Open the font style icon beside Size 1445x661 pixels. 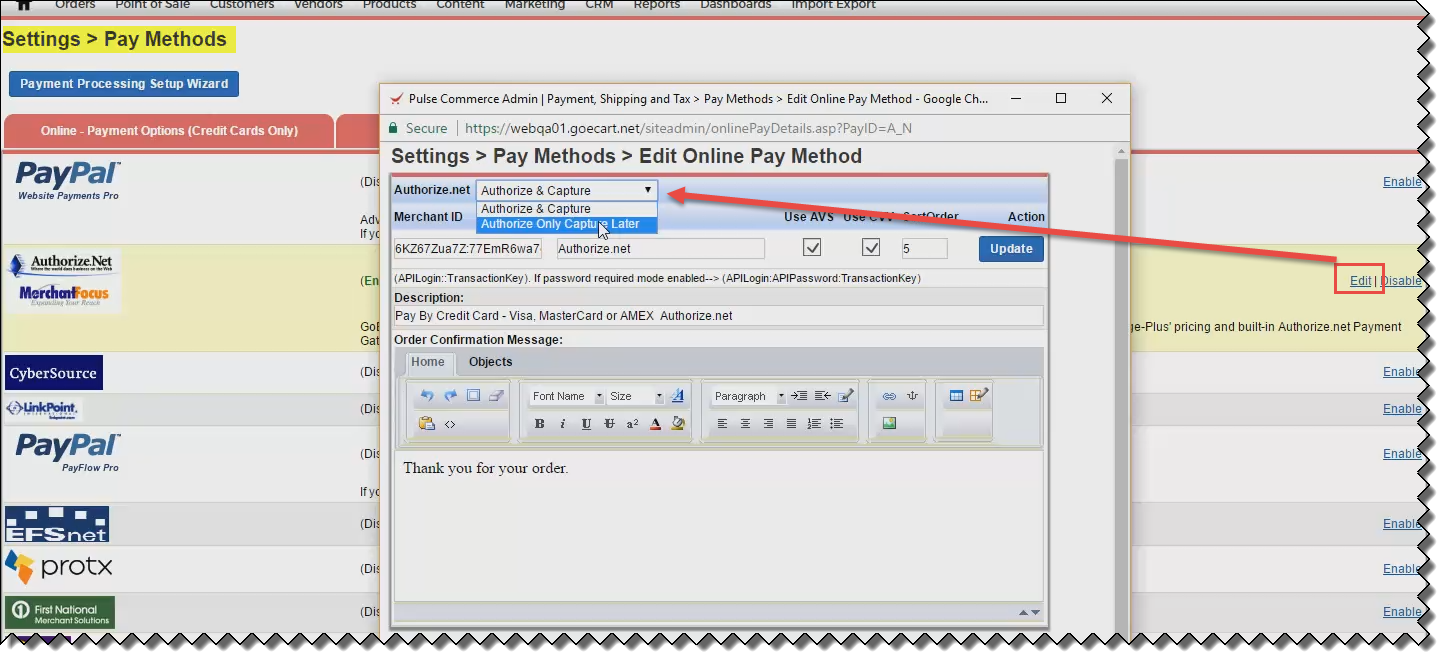[678, 396]
